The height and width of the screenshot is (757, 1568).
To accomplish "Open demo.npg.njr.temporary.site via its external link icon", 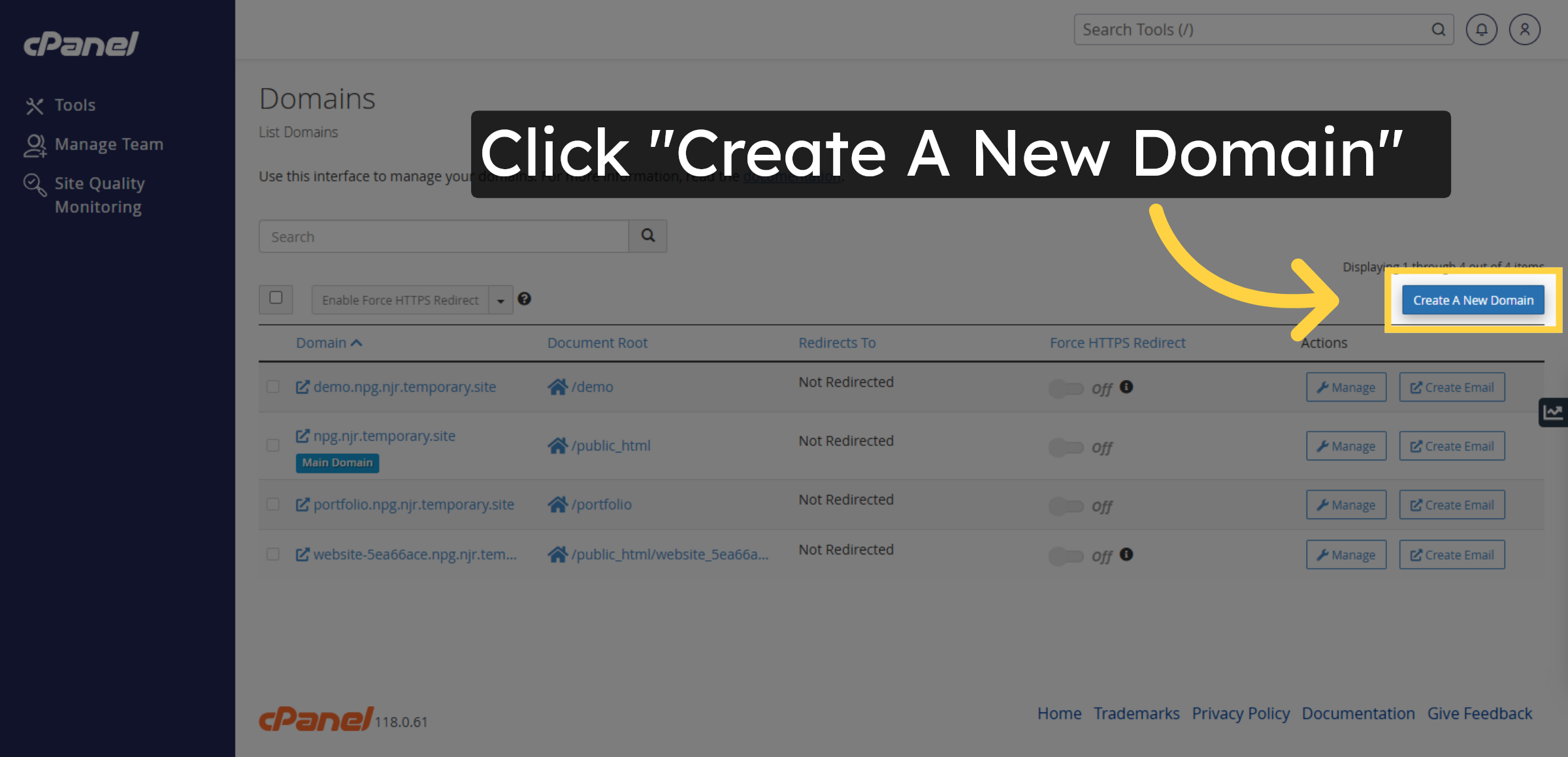I will point(302,386).
